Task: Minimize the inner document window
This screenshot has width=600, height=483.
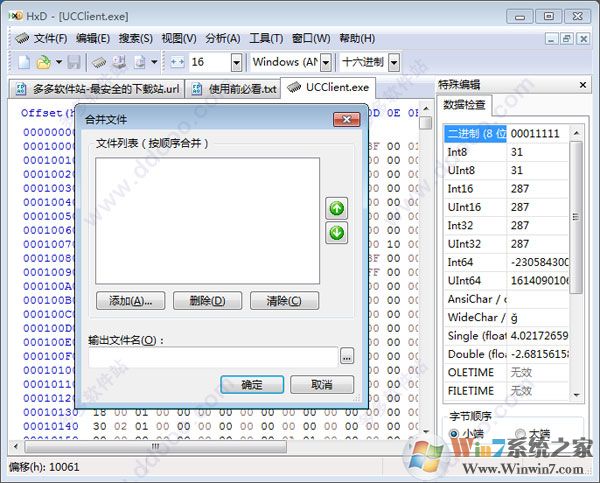Action: tap(551, 39)
